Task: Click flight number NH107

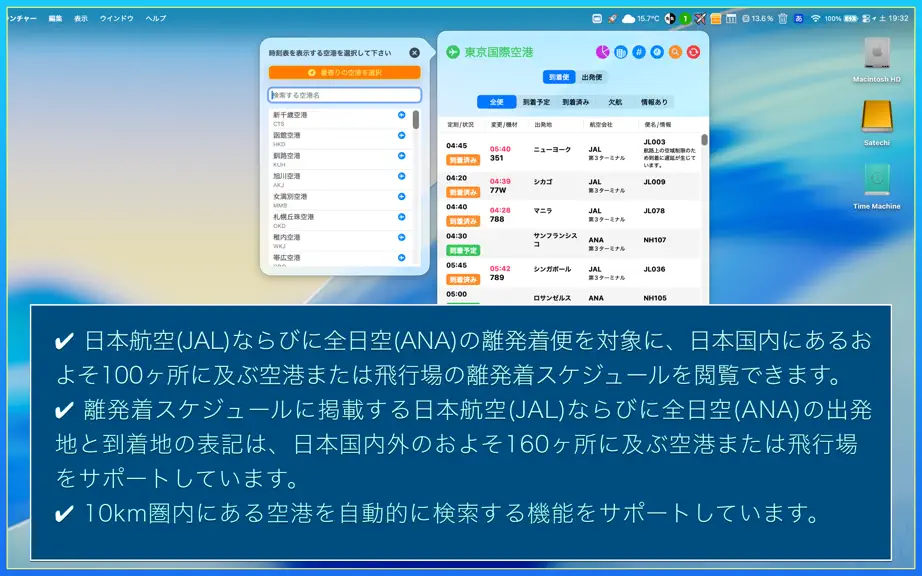Action: (655, 240)
